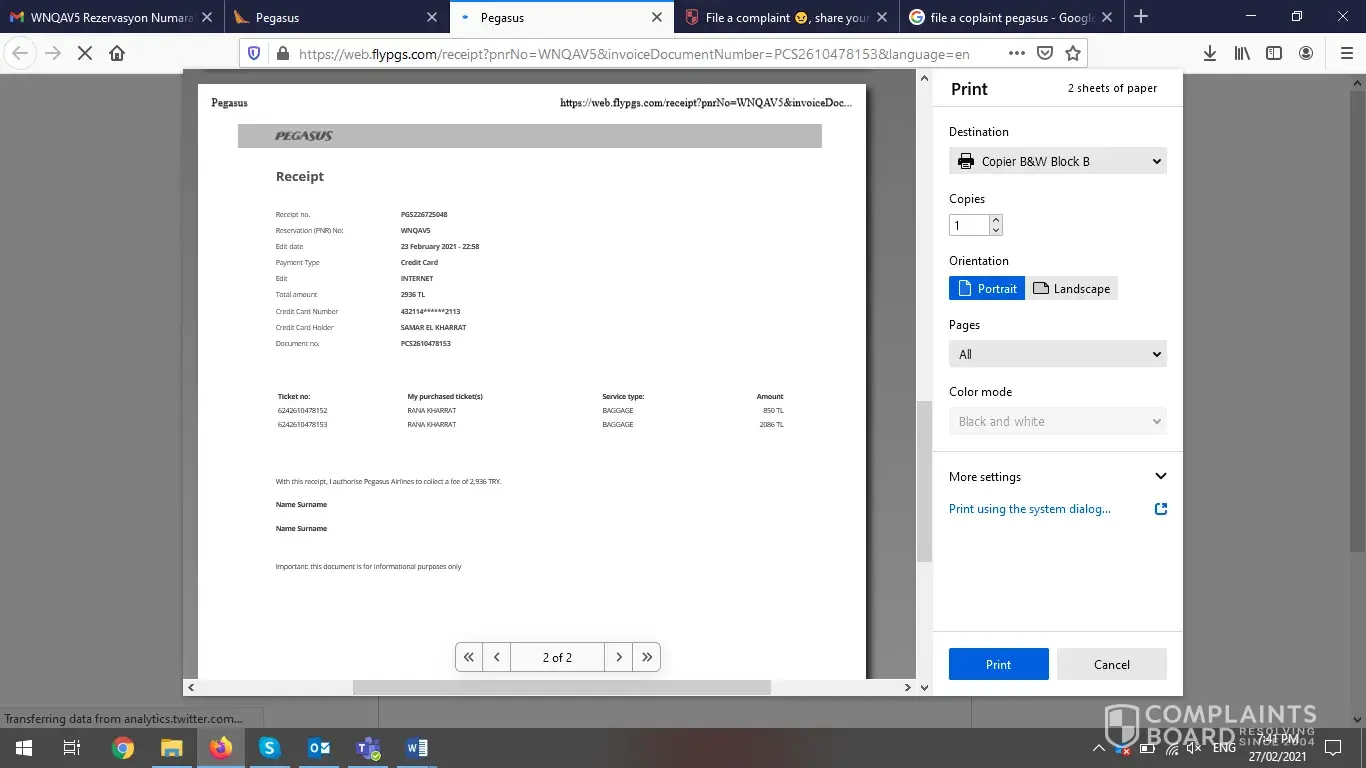Switch orientation to Landscape
This screenshot has height=768, width=1366.
click(1071, 288)
